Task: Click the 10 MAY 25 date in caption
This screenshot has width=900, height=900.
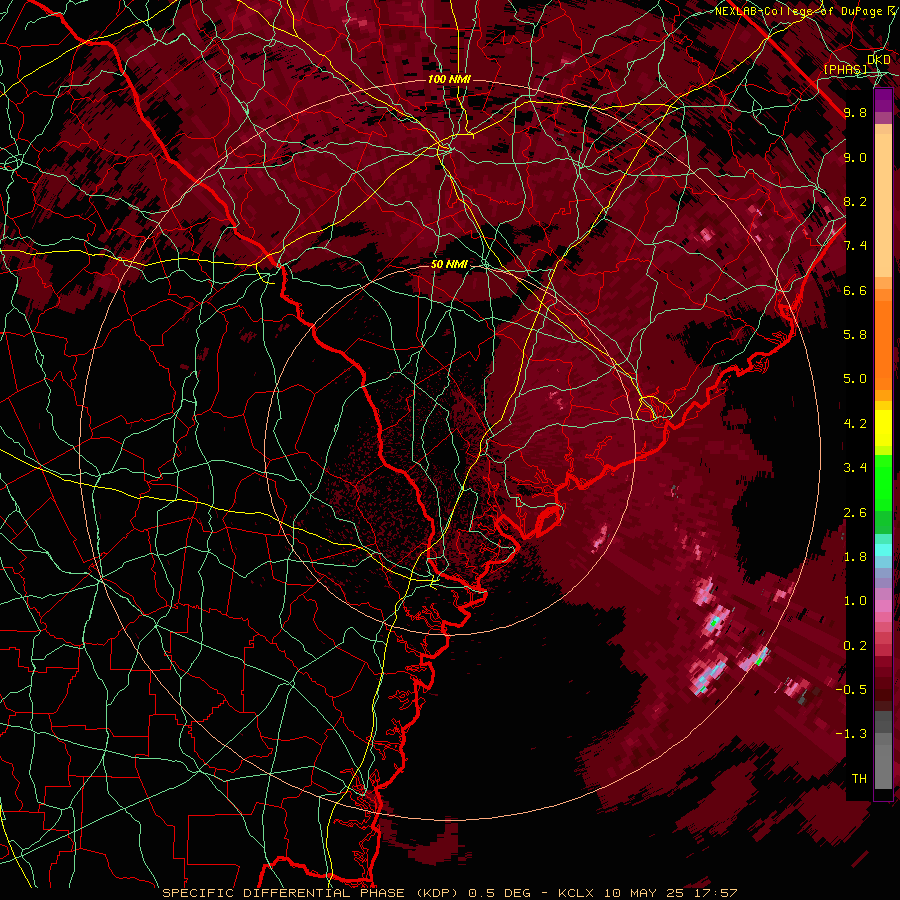Action: tap(644, 893)
